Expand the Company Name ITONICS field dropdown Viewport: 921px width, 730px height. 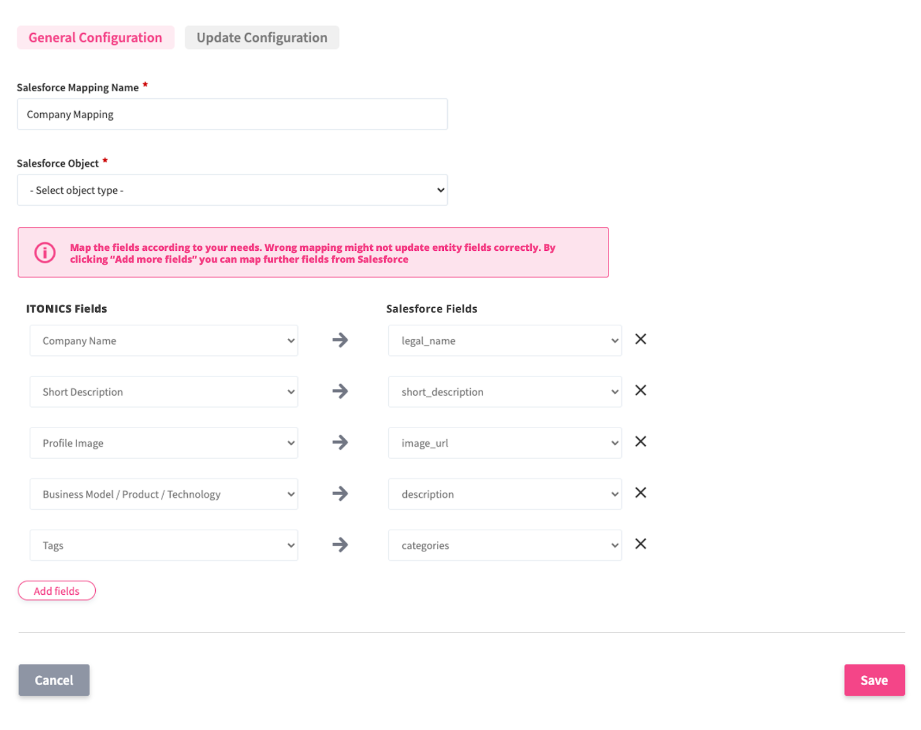click(x=164, y=340)
